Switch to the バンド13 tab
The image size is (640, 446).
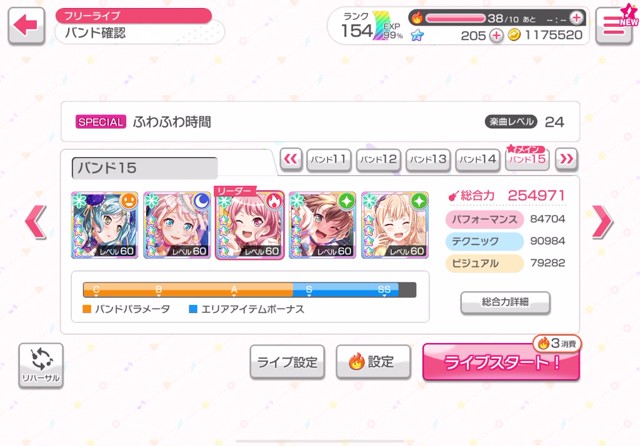428,159
